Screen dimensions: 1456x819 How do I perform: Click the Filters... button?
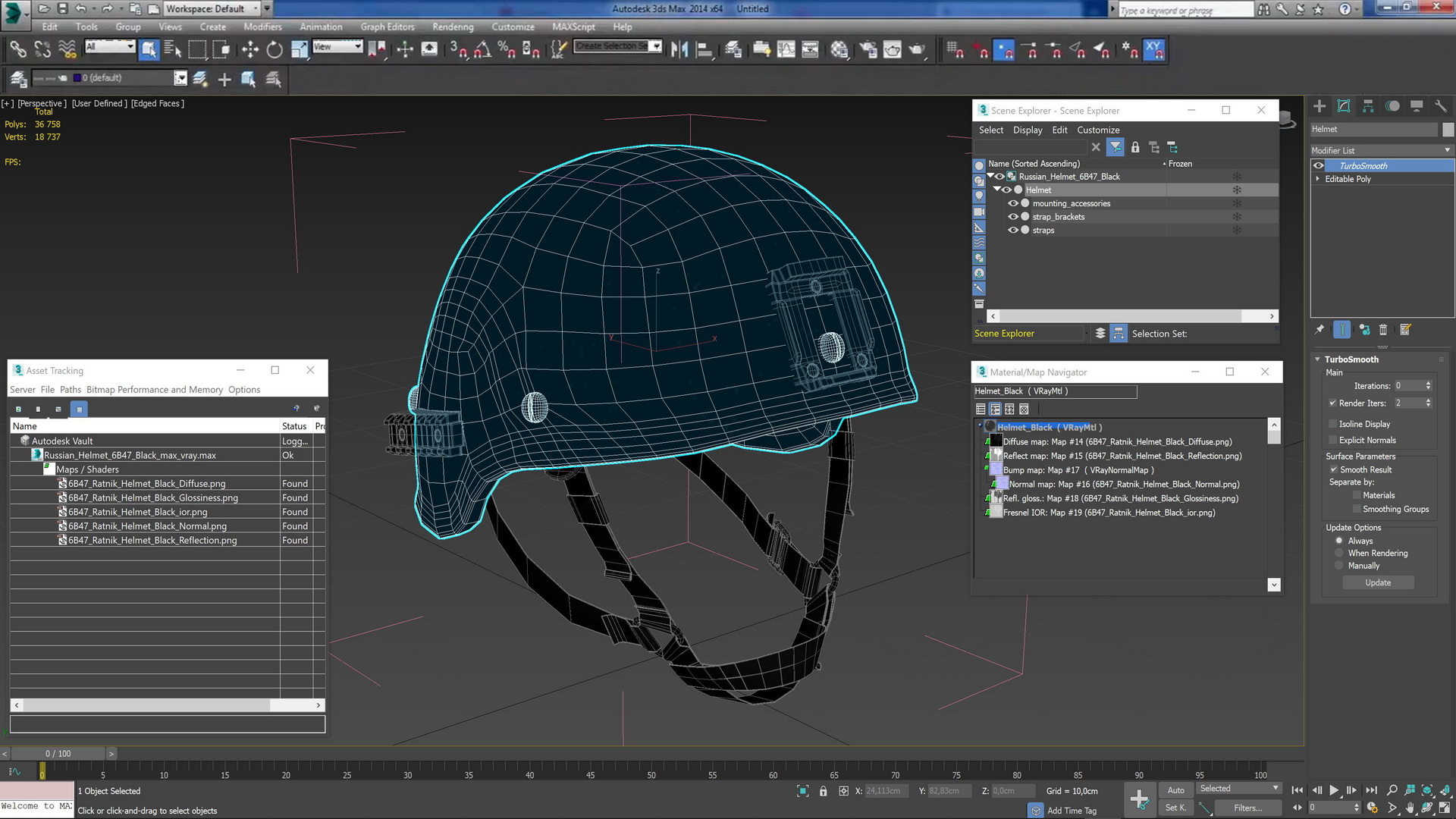click(1247, 808)
